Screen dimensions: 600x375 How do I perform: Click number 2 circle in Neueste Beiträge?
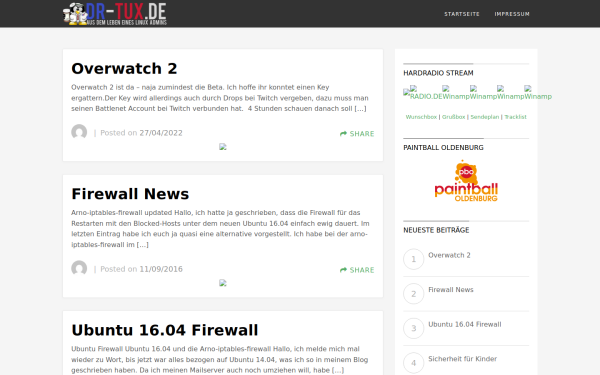414,294
